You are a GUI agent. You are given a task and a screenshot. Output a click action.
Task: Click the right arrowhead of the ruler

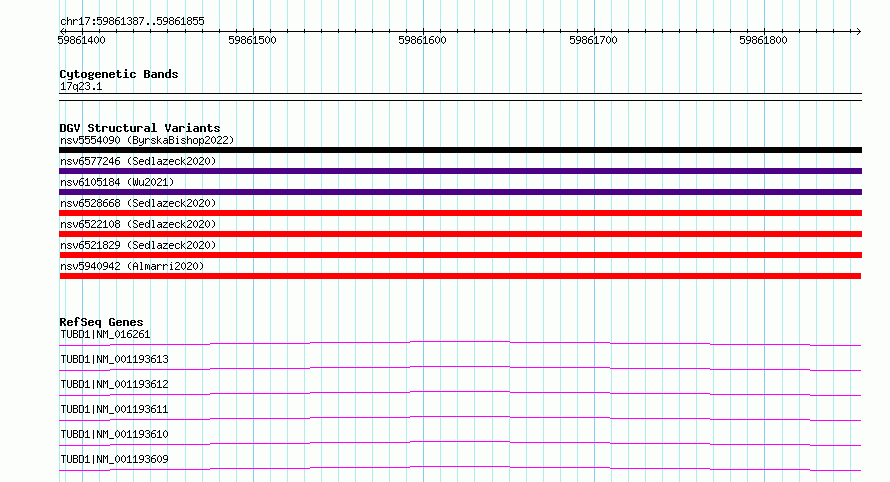[858, 31]
